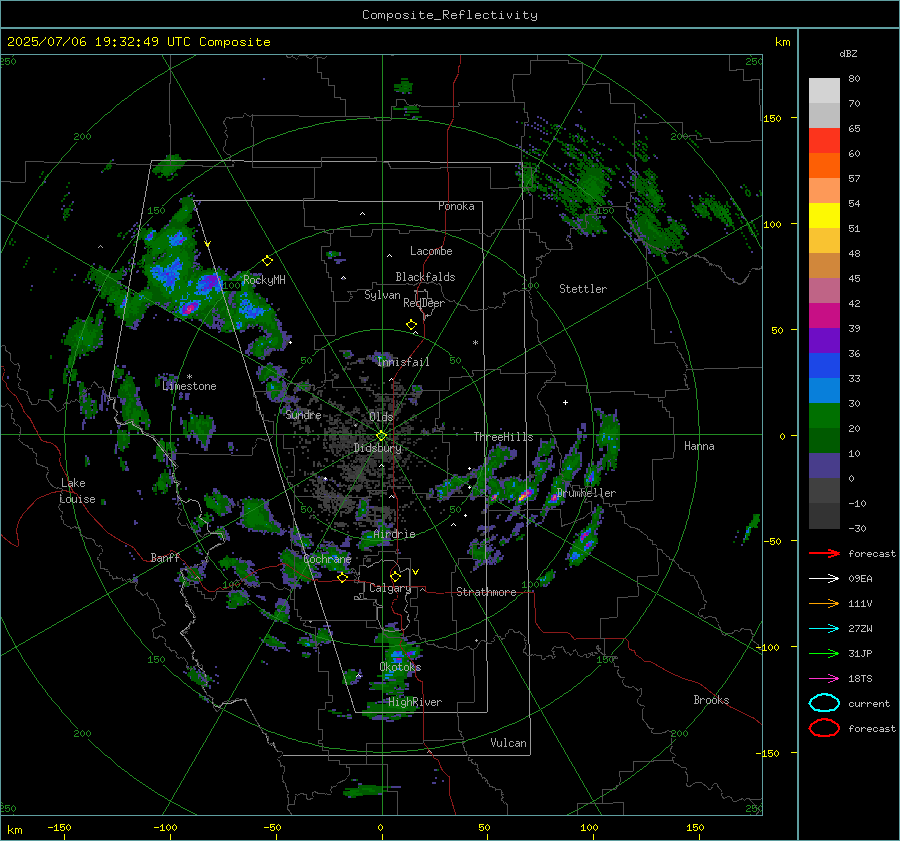Click the Airdrie label
Image resolution: width=900 pixels, height=841 pixels.
[394, 534]
